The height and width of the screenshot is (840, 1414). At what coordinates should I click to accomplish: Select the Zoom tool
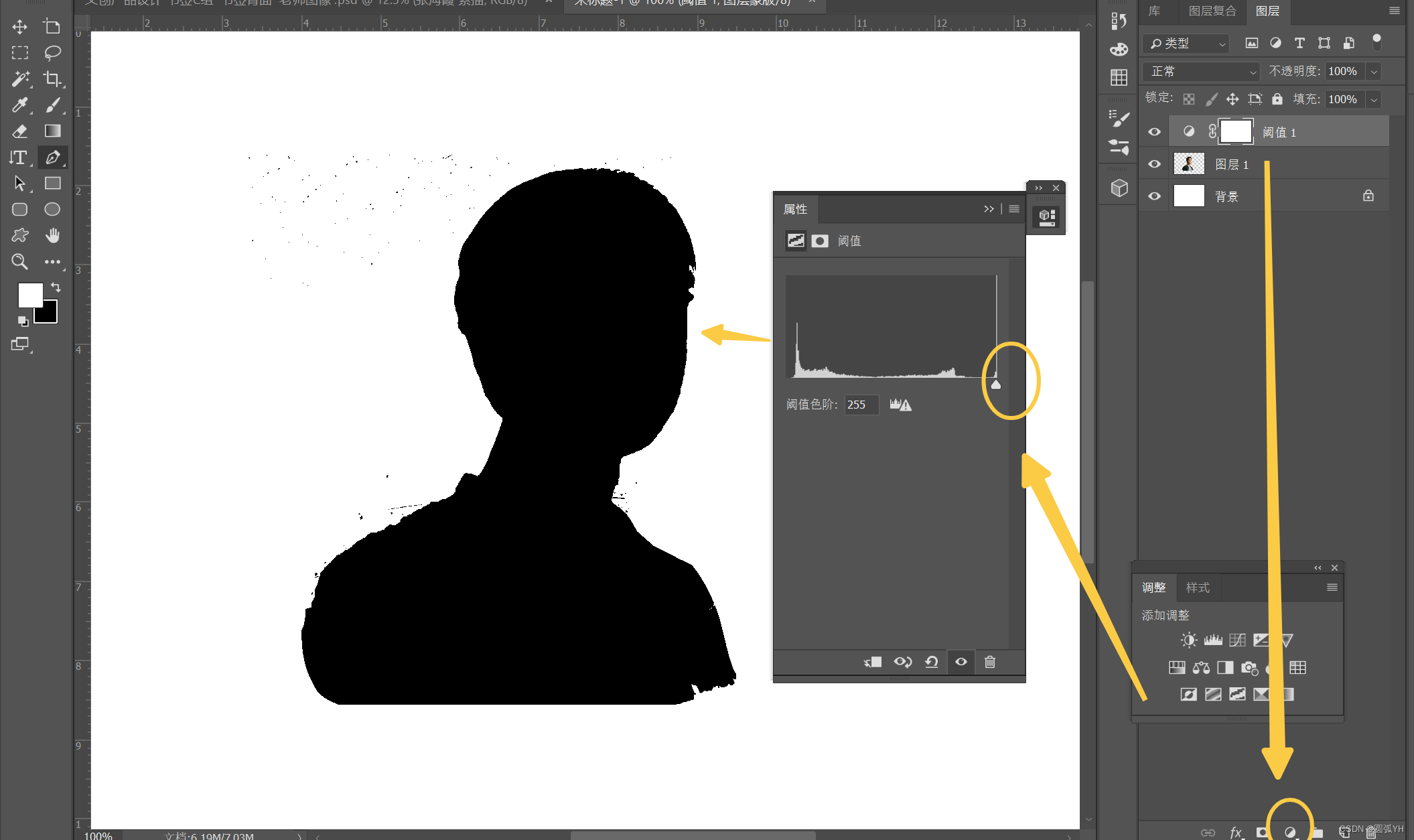pyautogui.click(x=20, y=262)
